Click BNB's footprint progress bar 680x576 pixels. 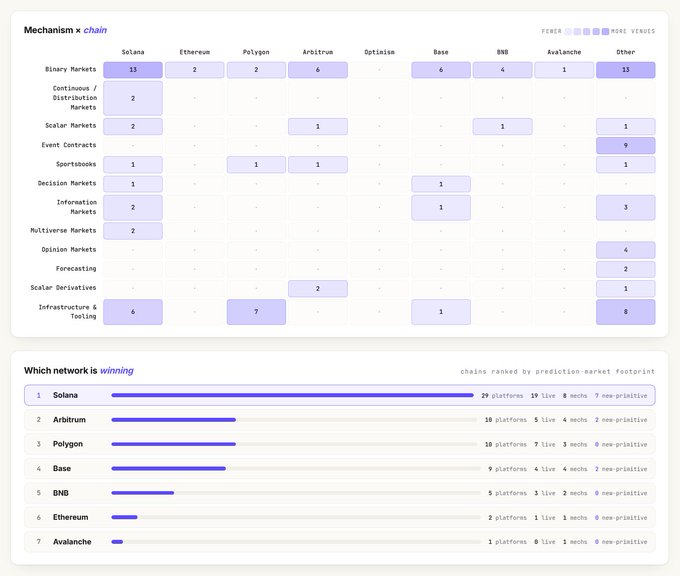coord(296,493)
